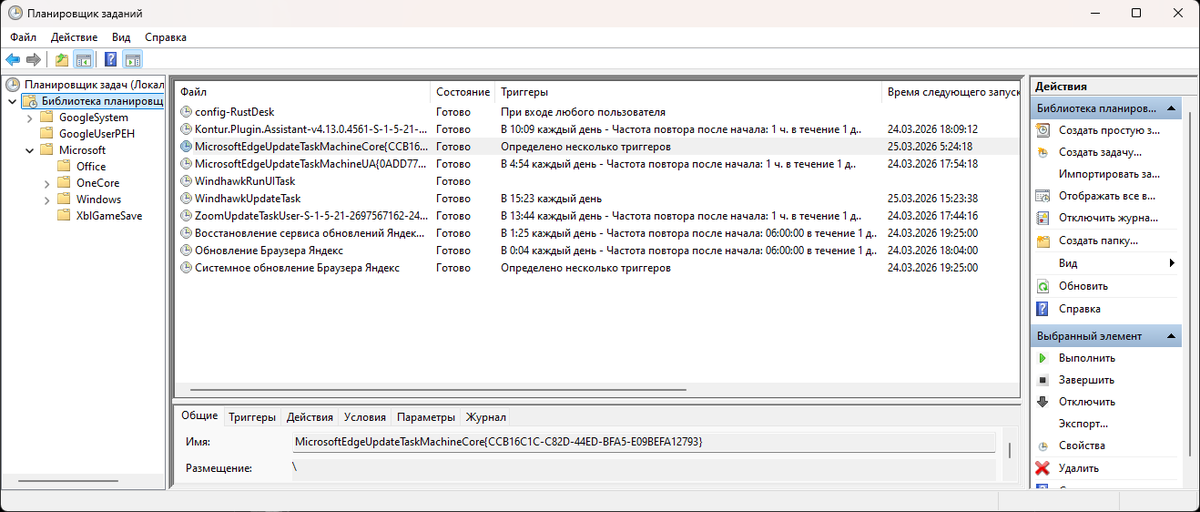Image resolution: width=1200 pixels, height=512 pixels.
Task: Click the Свойства properties icon
Action: [x=1042, y=446]
